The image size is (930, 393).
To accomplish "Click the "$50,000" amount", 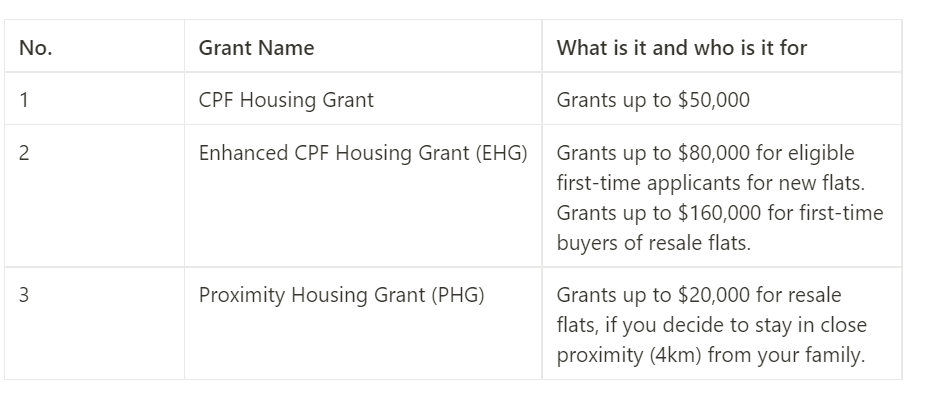I will click(714, 100).
